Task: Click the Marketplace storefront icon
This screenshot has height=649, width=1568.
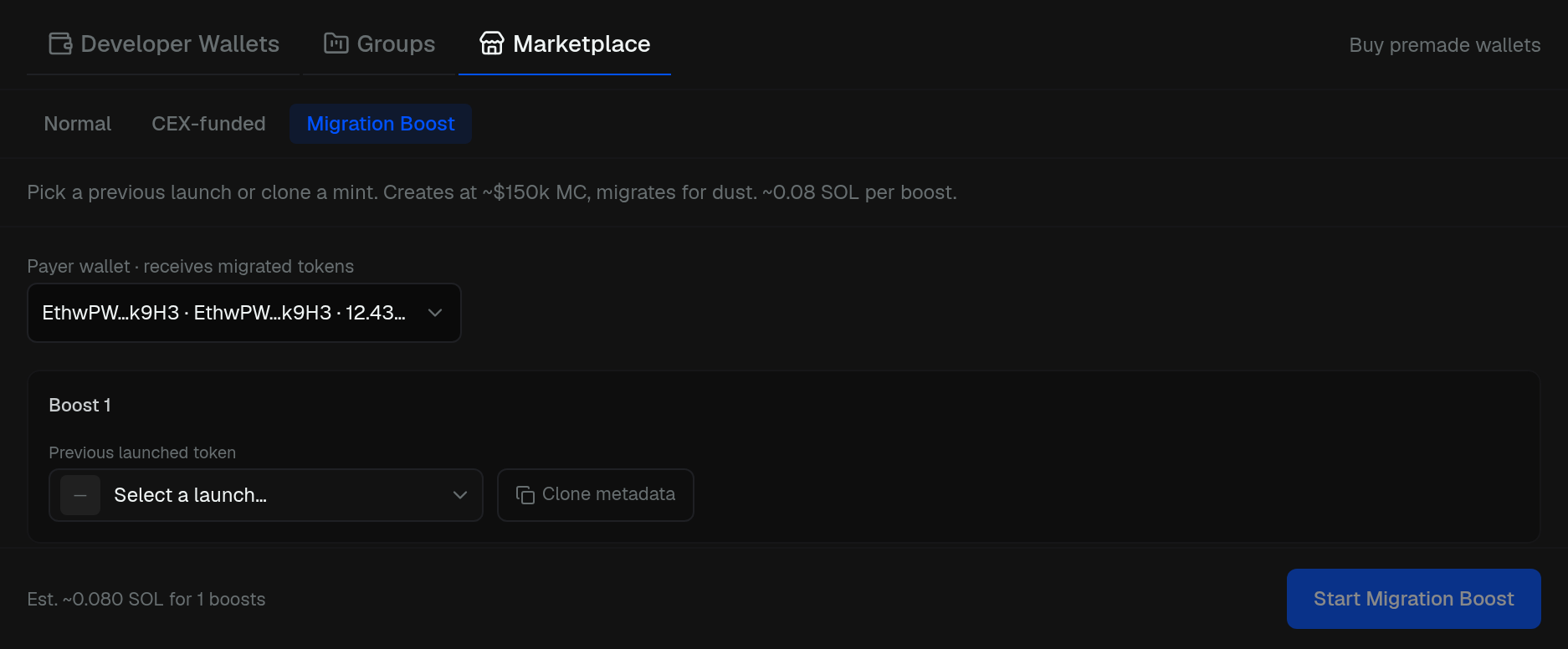Action: (492, 43)
